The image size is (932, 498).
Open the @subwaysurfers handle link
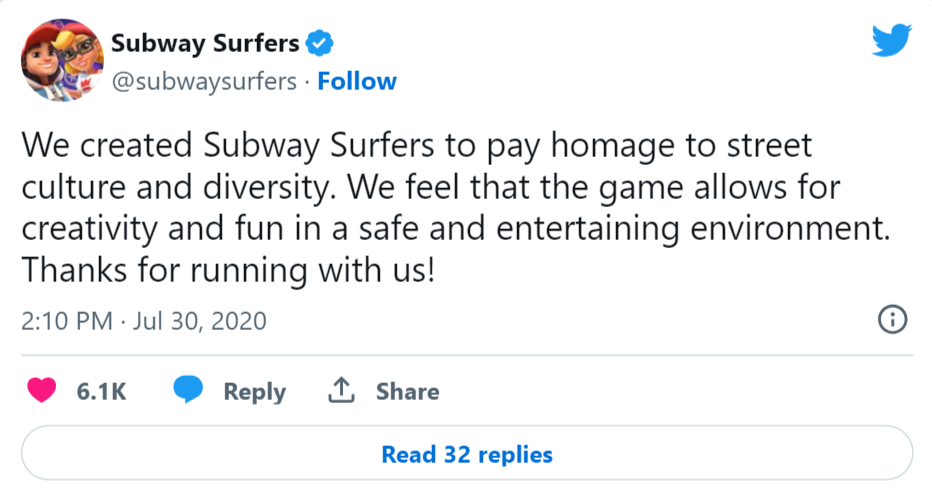coord(204,81)
